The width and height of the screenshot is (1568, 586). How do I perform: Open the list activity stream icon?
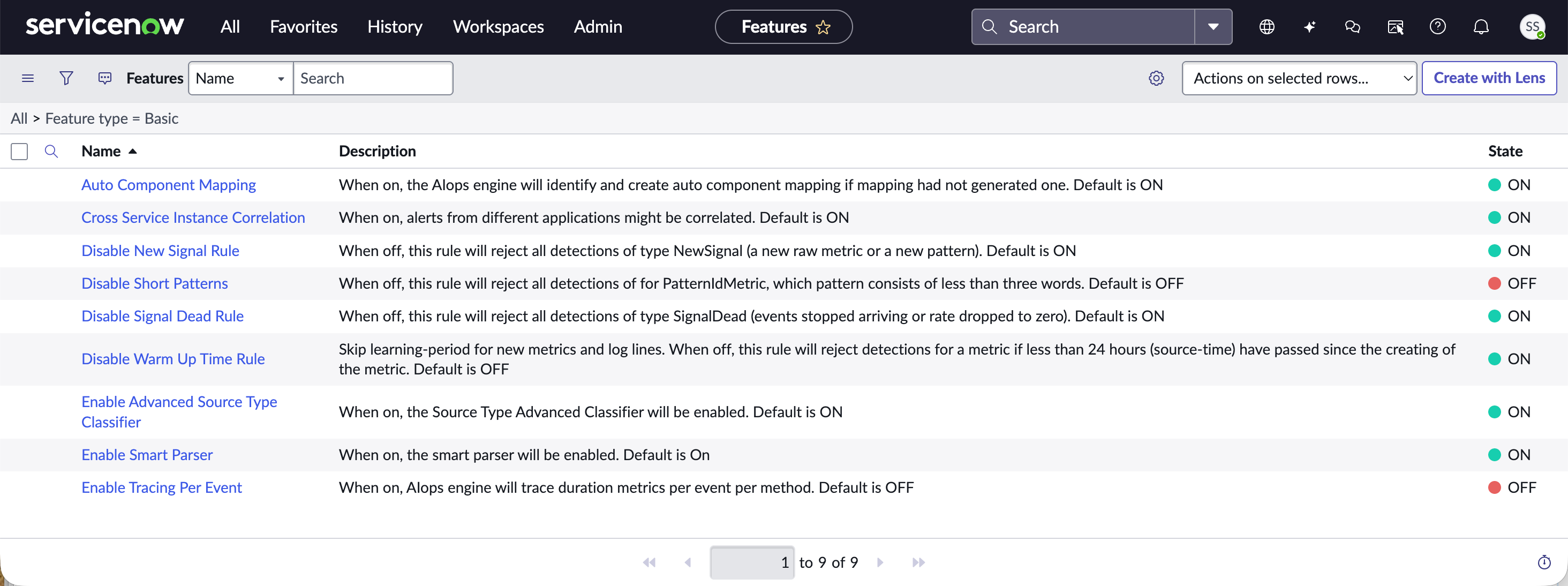(105, 78)
